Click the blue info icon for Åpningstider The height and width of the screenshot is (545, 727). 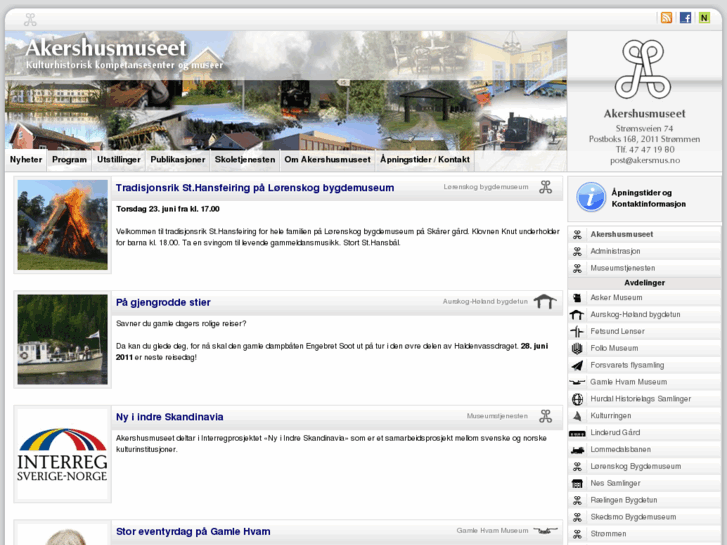click(x=591, y=197)
